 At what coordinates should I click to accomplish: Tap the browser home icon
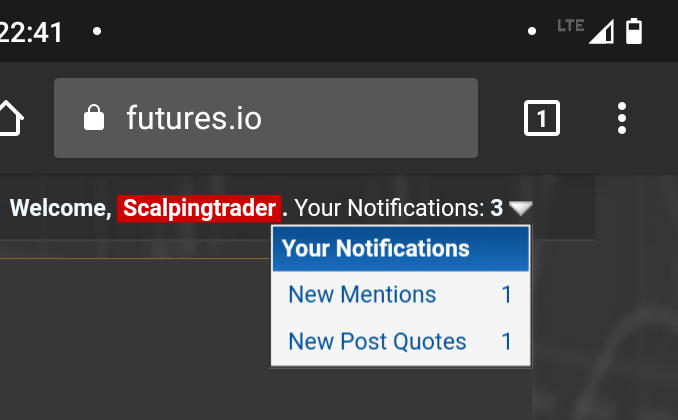10,118
